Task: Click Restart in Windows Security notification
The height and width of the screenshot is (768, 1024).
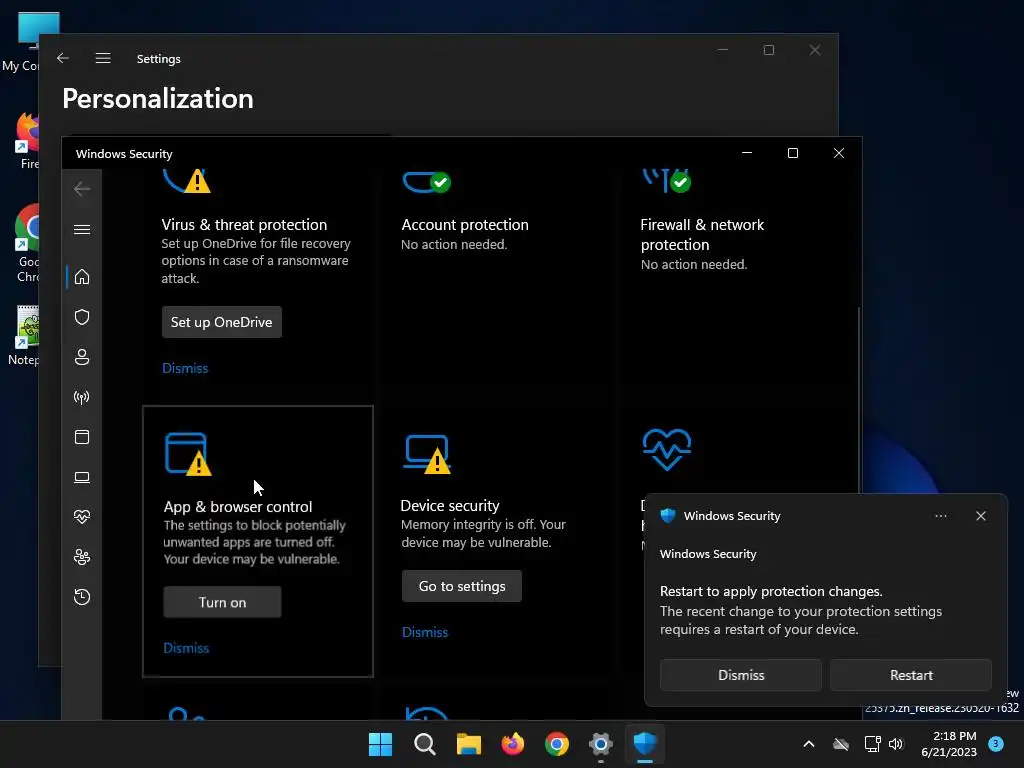Action: (x=911, y=675)
